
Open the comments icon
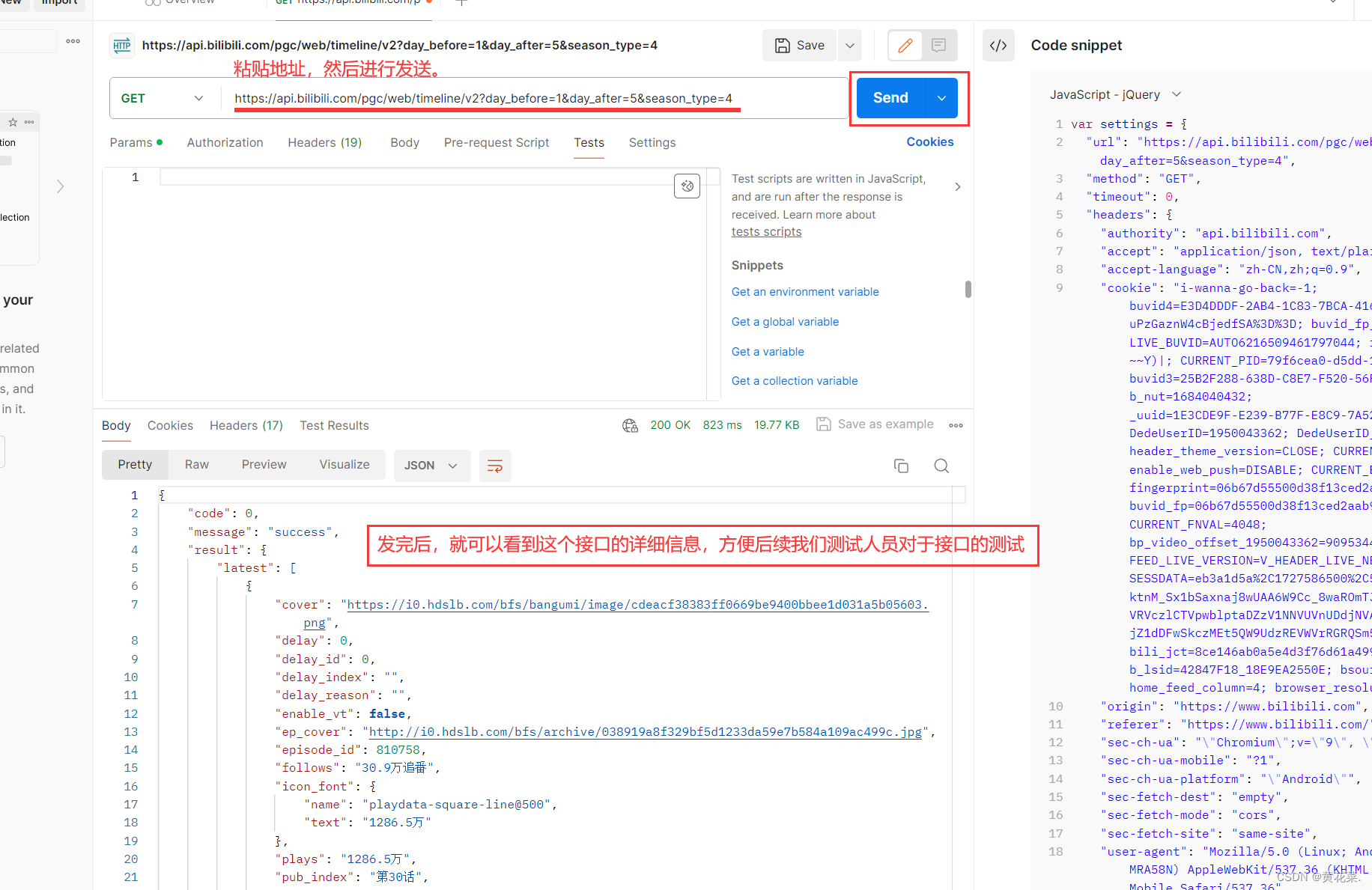tap(938, 46)
